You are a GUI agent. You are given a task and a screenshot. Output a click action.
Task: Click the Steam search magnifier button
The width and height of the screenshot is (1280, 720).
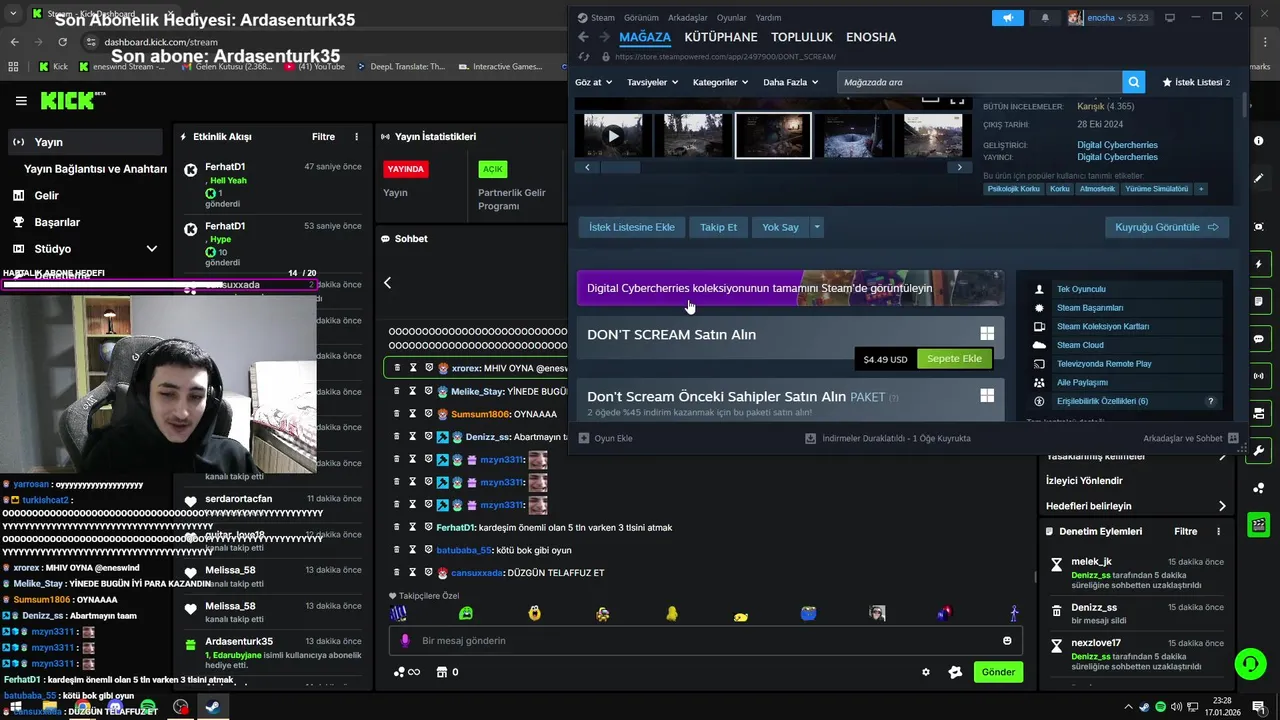pyautogui.click(x=1133, y=82)
